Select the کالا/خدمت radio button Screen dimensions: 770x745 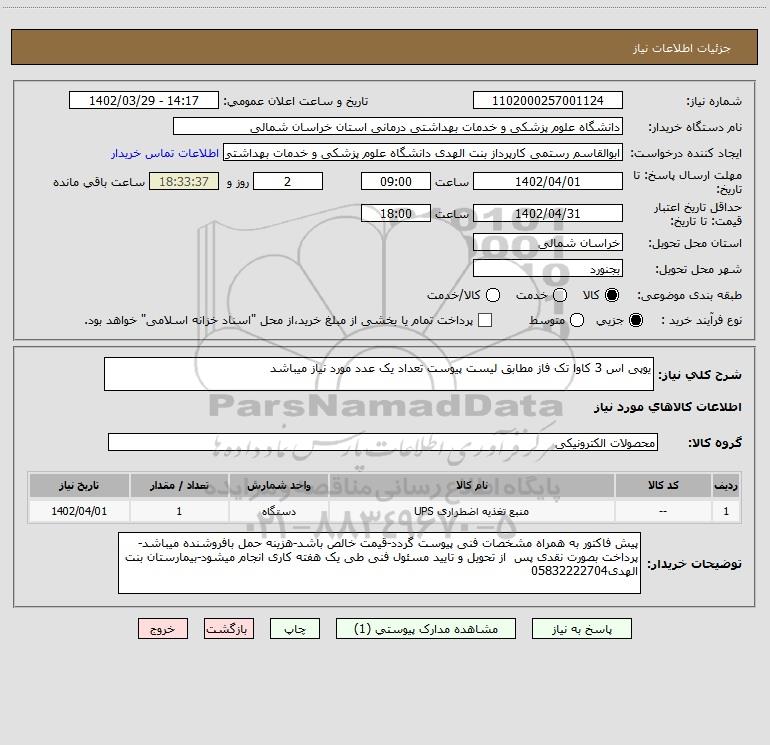pyautogui.click(x=493, y=295)
